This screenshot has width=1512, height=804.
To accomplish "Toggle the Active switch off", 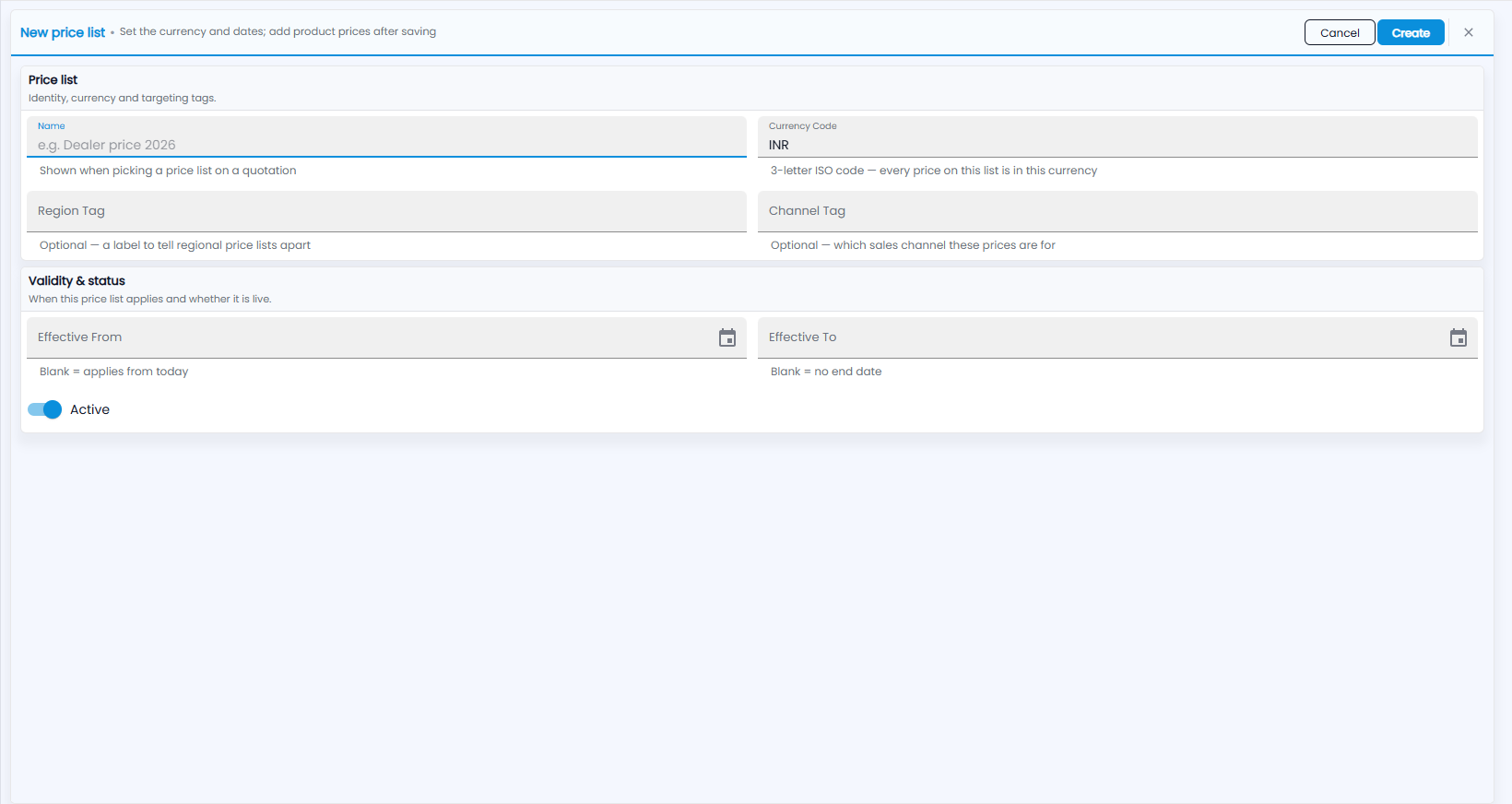I will click(44, 409).
